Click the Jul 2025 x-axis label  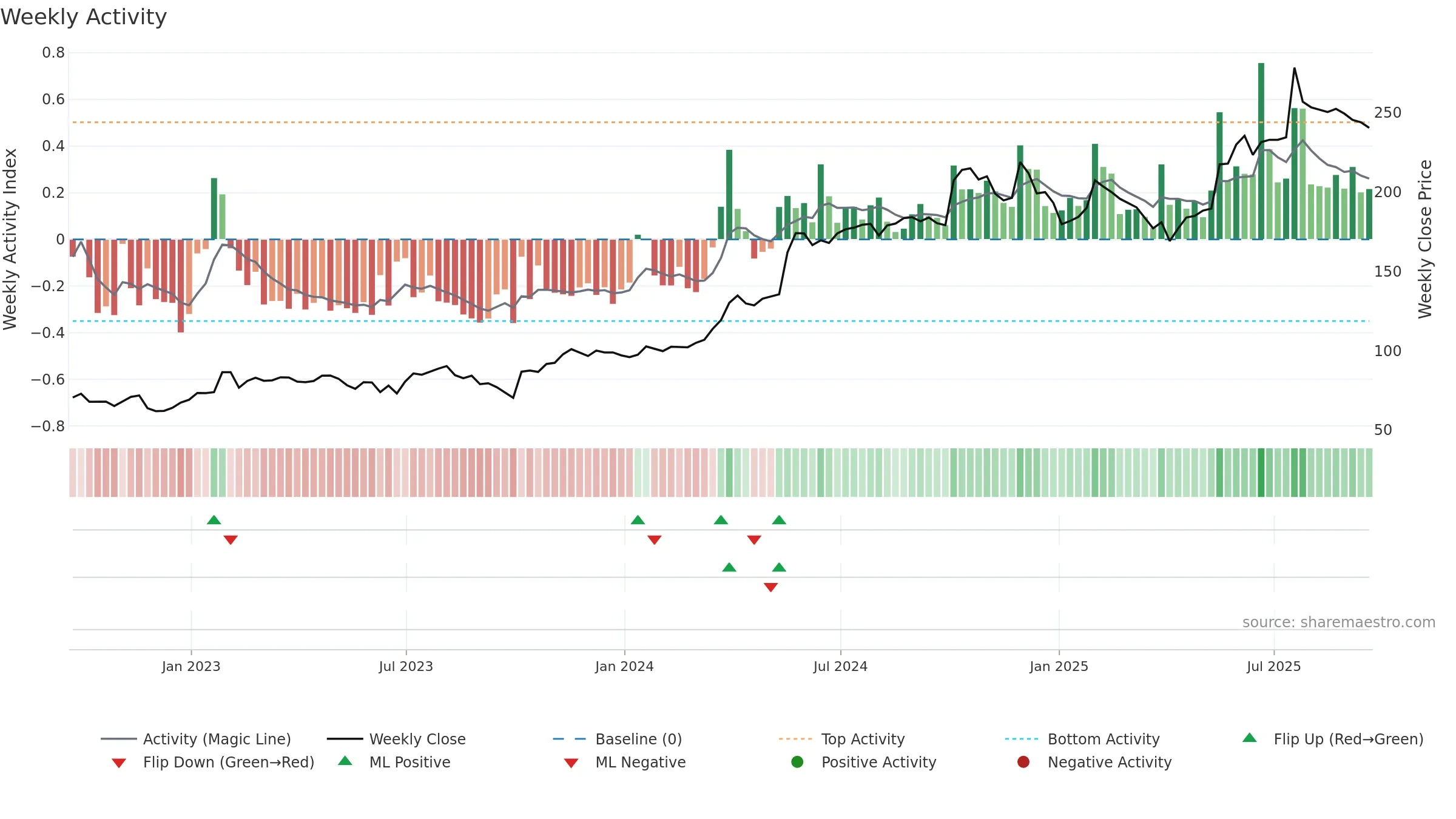pyautogui.click(x=1274, y=667)
